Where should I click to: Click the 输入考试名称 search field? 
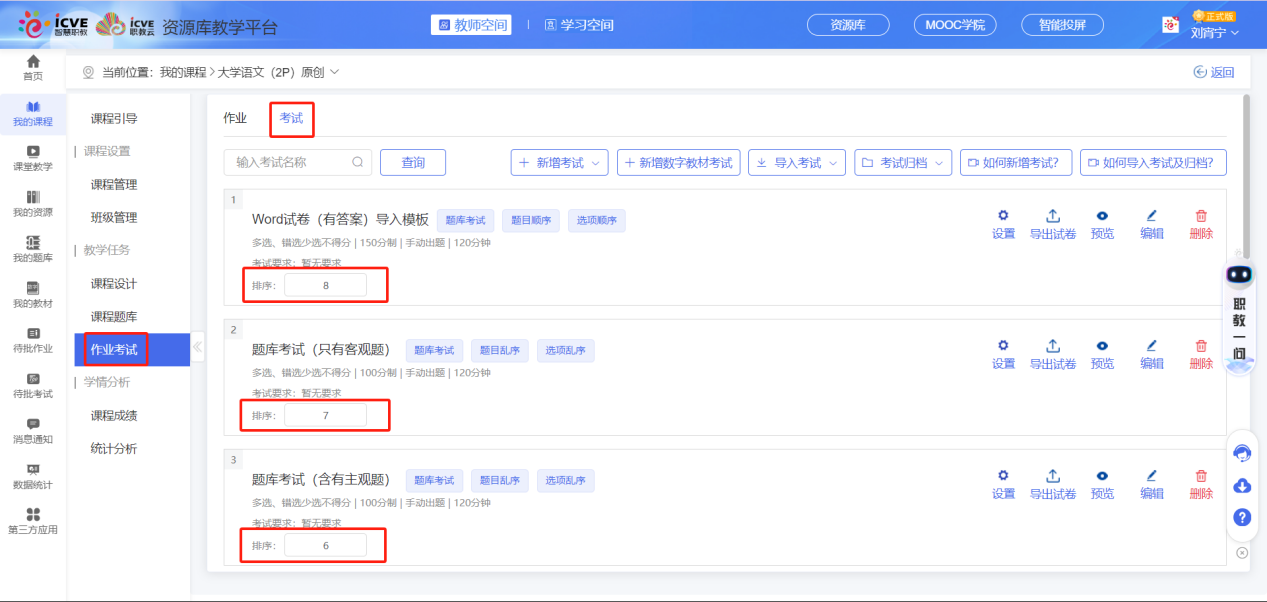point(292,162)
